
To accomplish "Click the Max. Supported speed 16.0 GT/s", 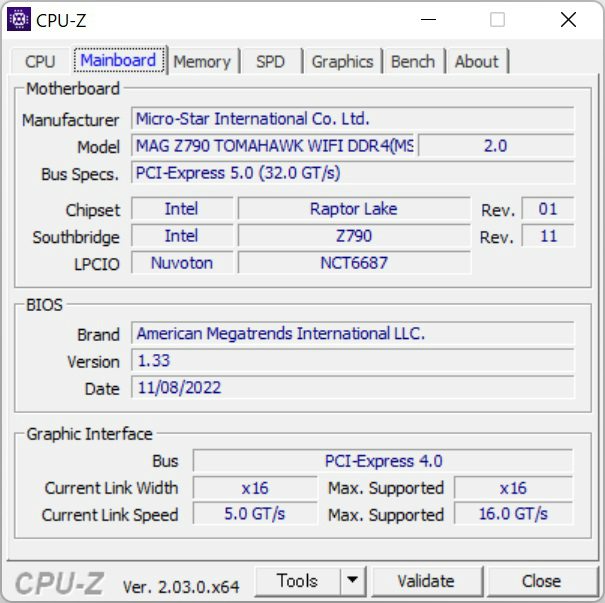I will click(x=514, y=514).
